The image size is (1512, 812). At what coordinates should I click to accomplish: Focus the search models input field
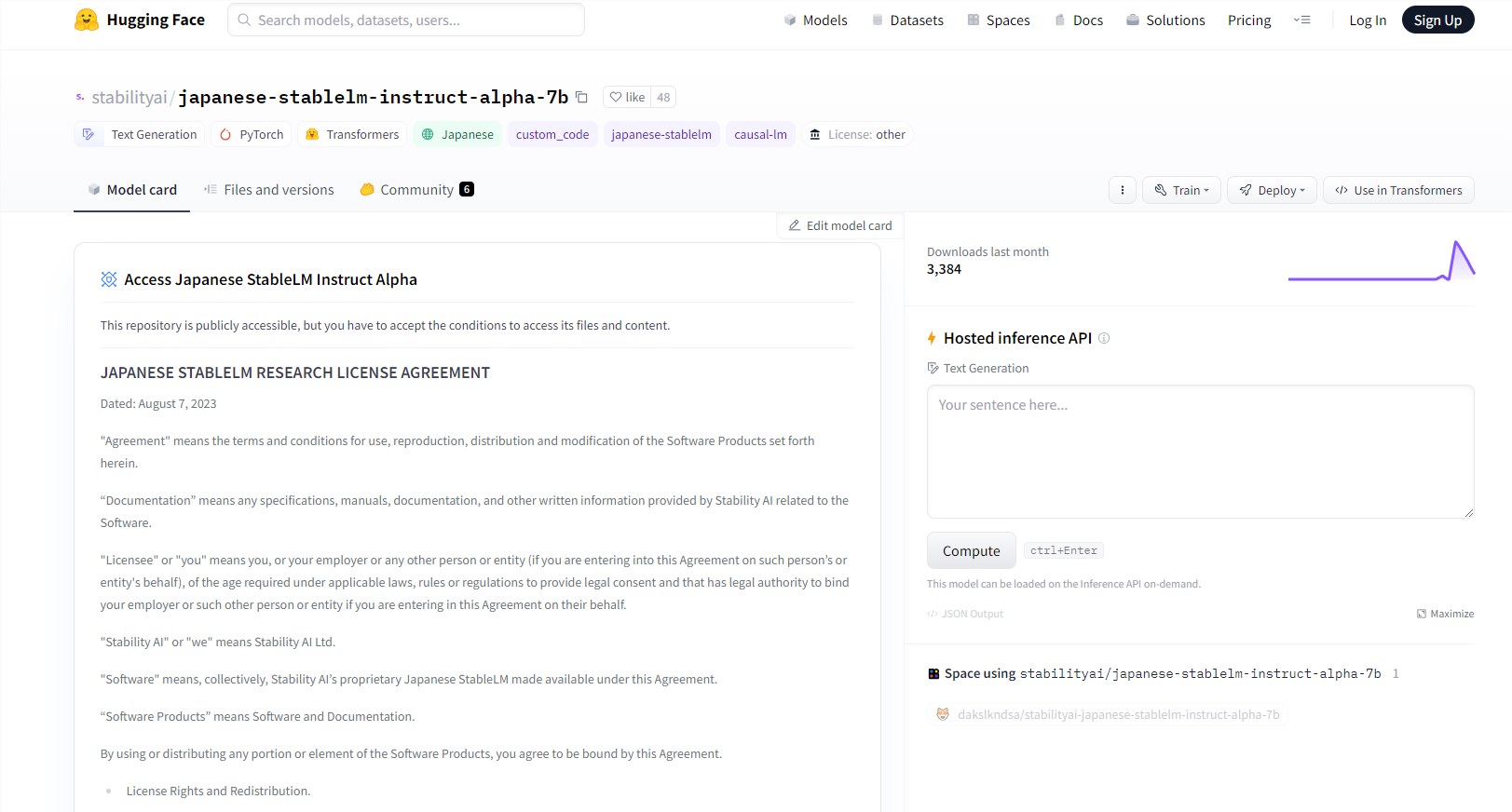coord(406,20)
